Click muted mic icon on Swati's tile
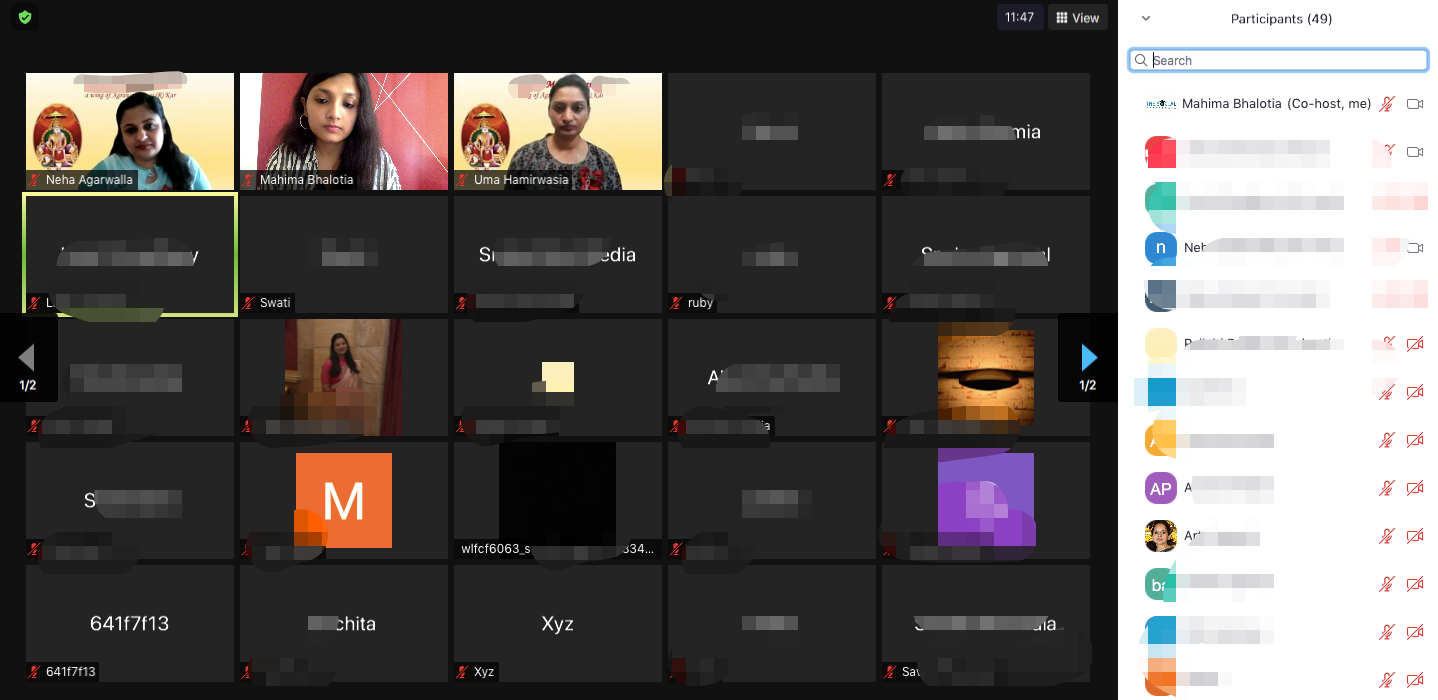 249,303
